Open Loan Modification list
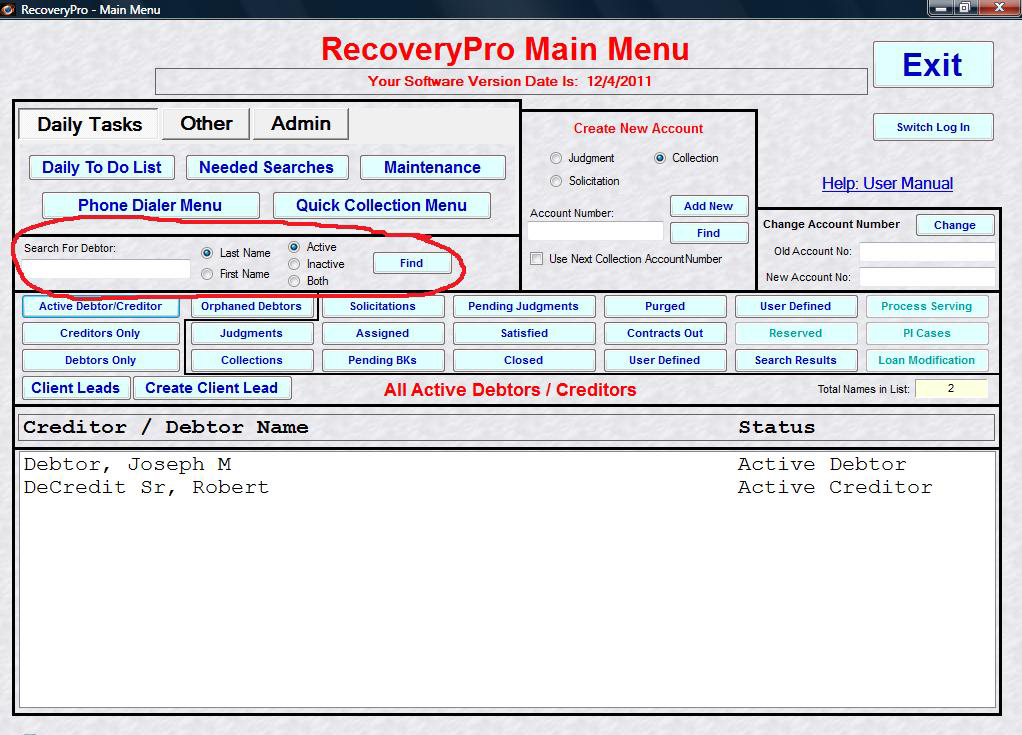The image size is (1022, 735). click(927, 360)
